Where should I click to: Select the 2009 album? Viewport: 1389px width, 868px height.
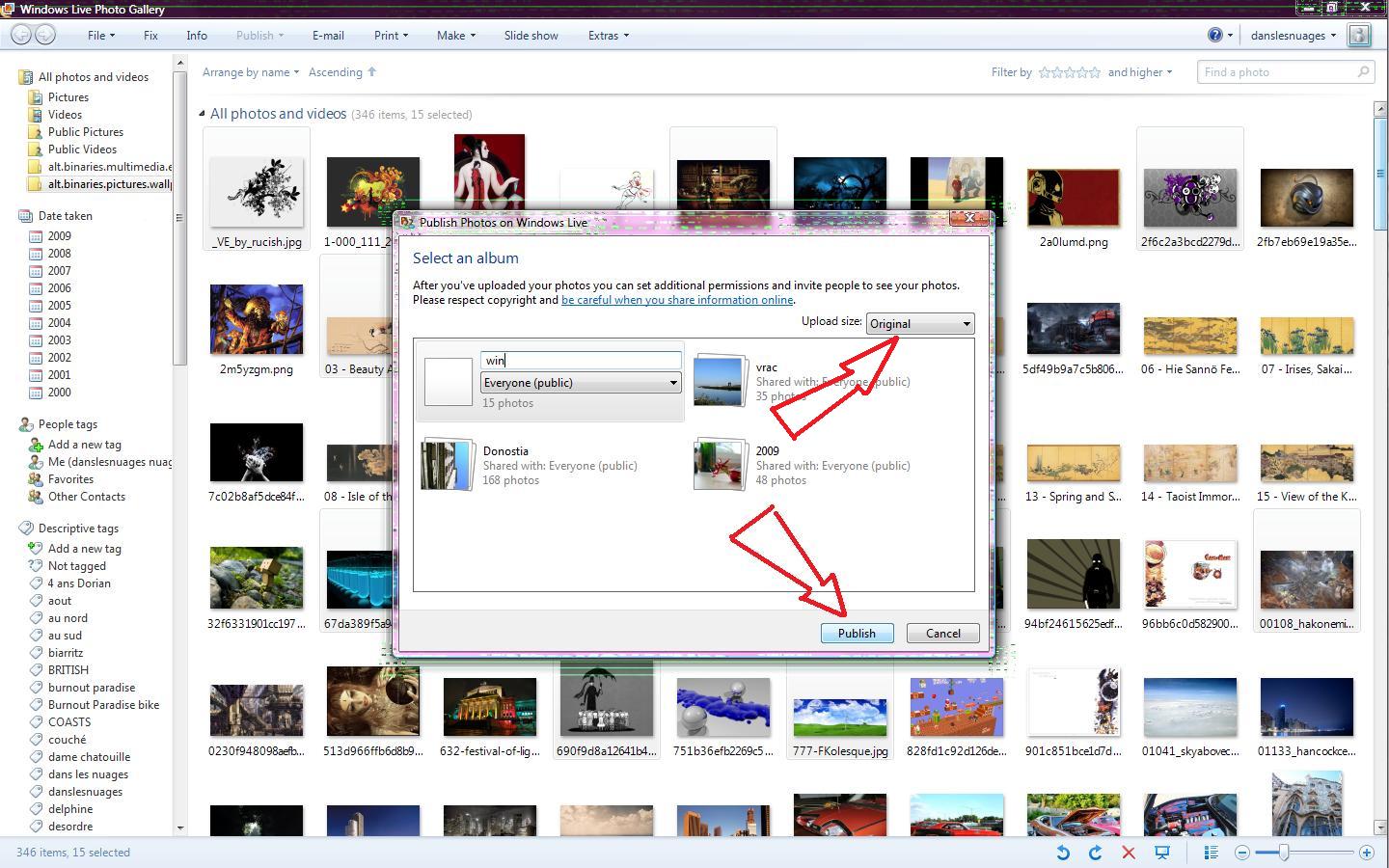point(823,465)
